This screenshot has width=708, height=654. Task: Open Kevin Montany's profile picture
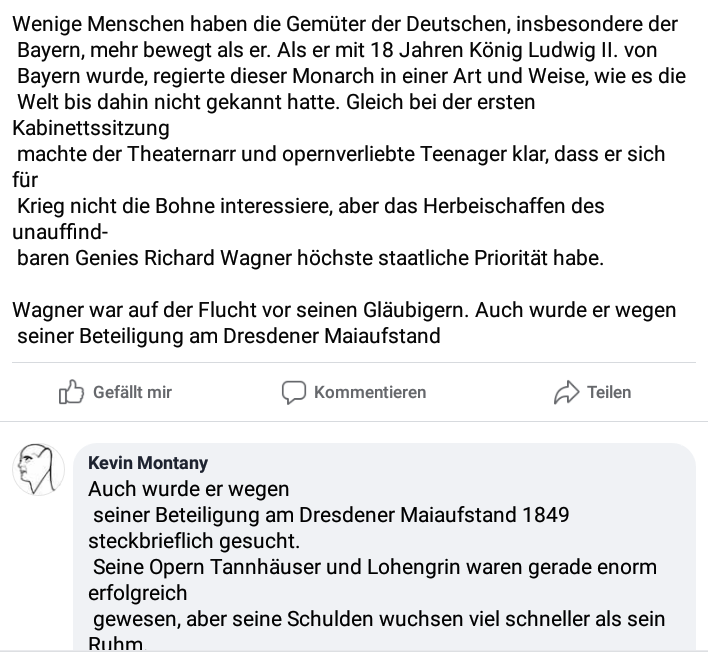[x=38, y=468]
